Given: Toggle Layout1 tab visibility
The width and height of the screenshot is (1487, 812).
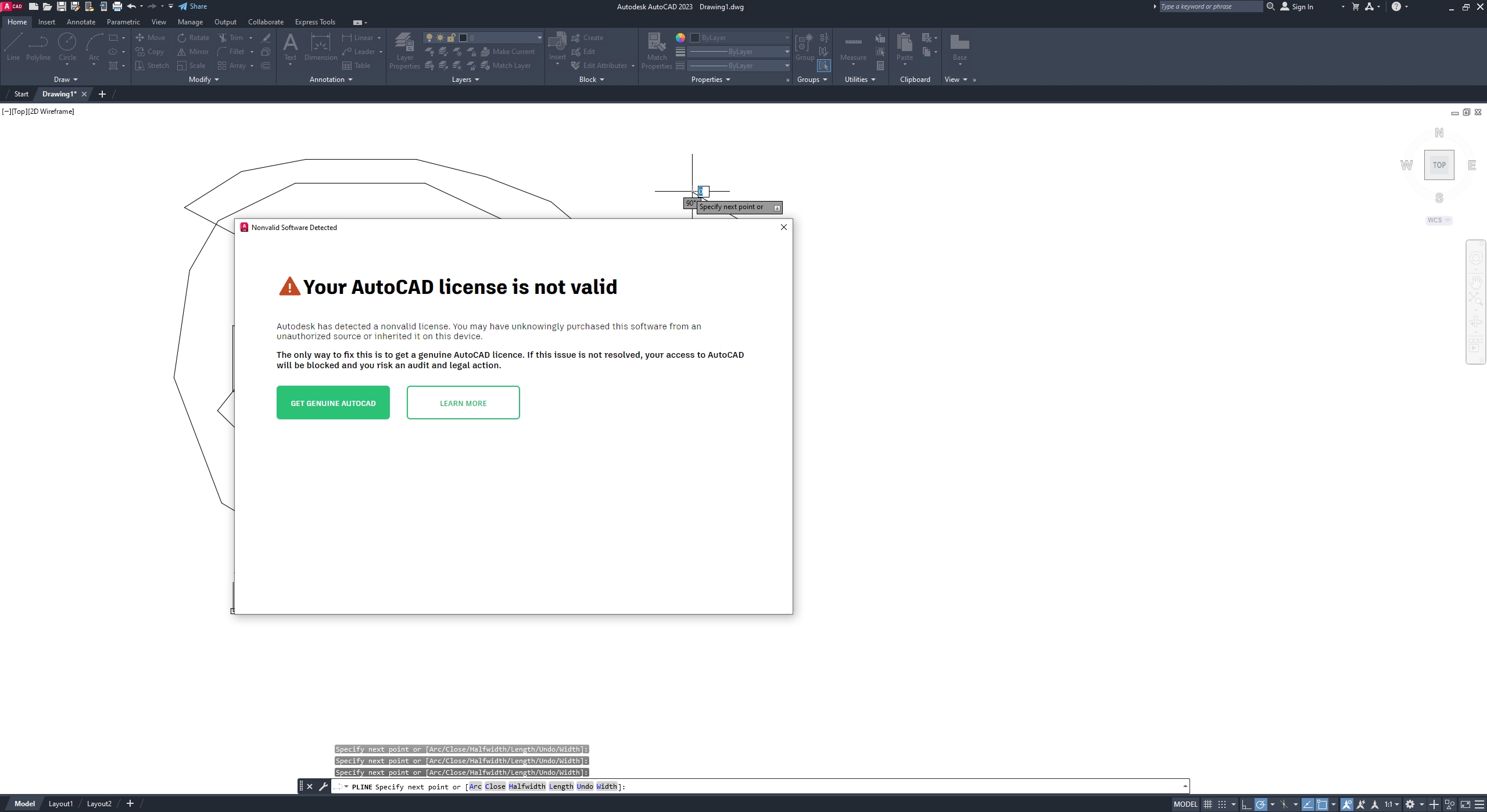Looking at the screenshot, I should [60, 803].
